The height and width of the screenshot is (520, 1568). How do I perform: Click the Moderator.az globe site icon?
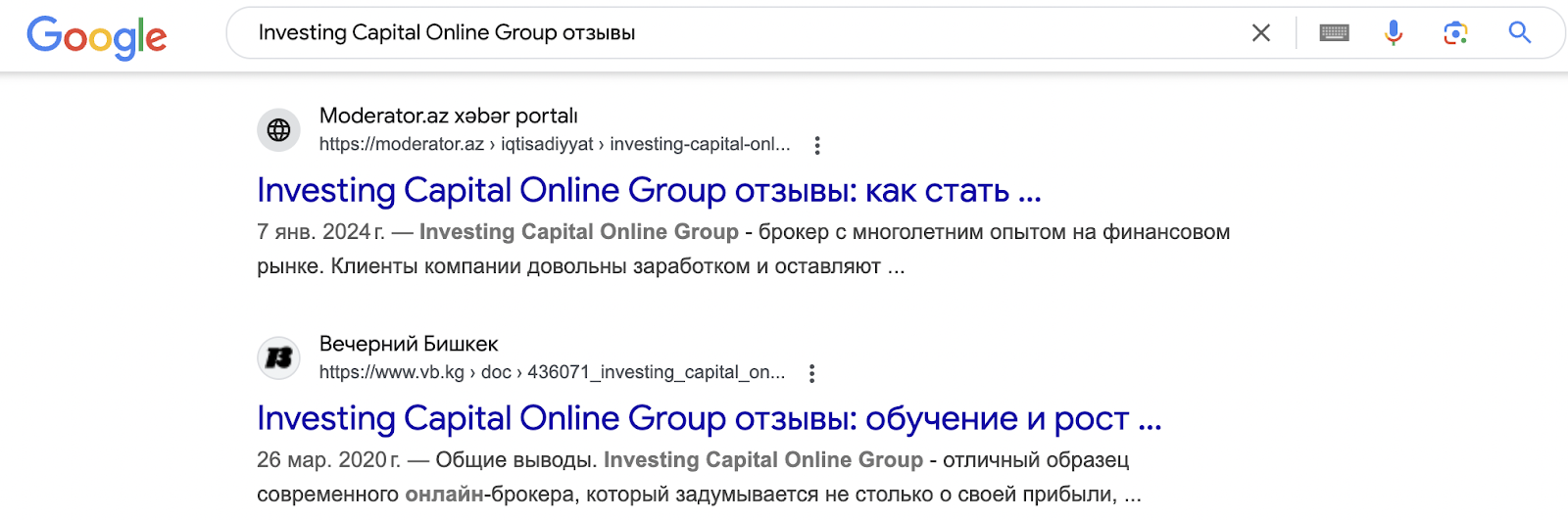click(x=278, y=130)
